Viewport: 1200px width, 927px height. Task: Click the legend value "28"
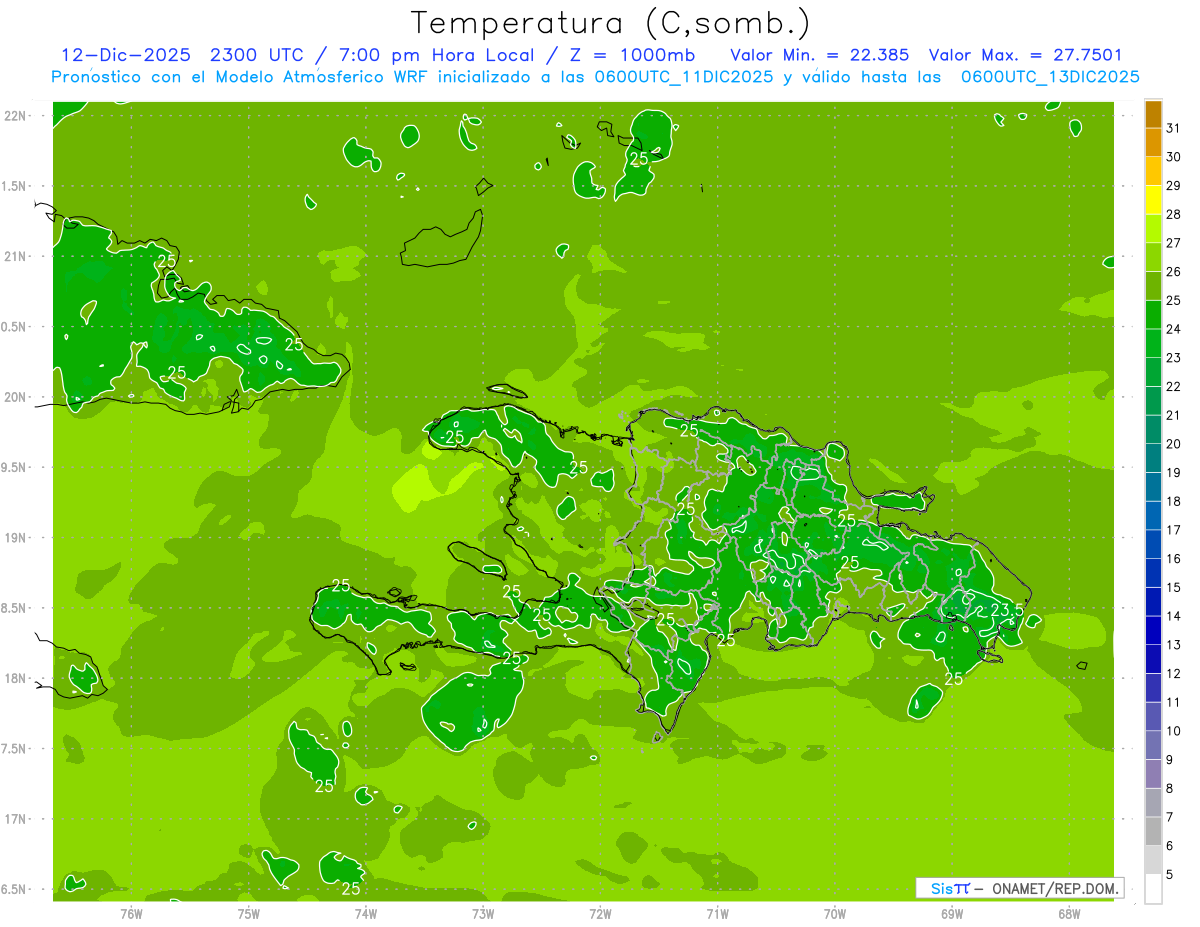[x=1174, y=214]
